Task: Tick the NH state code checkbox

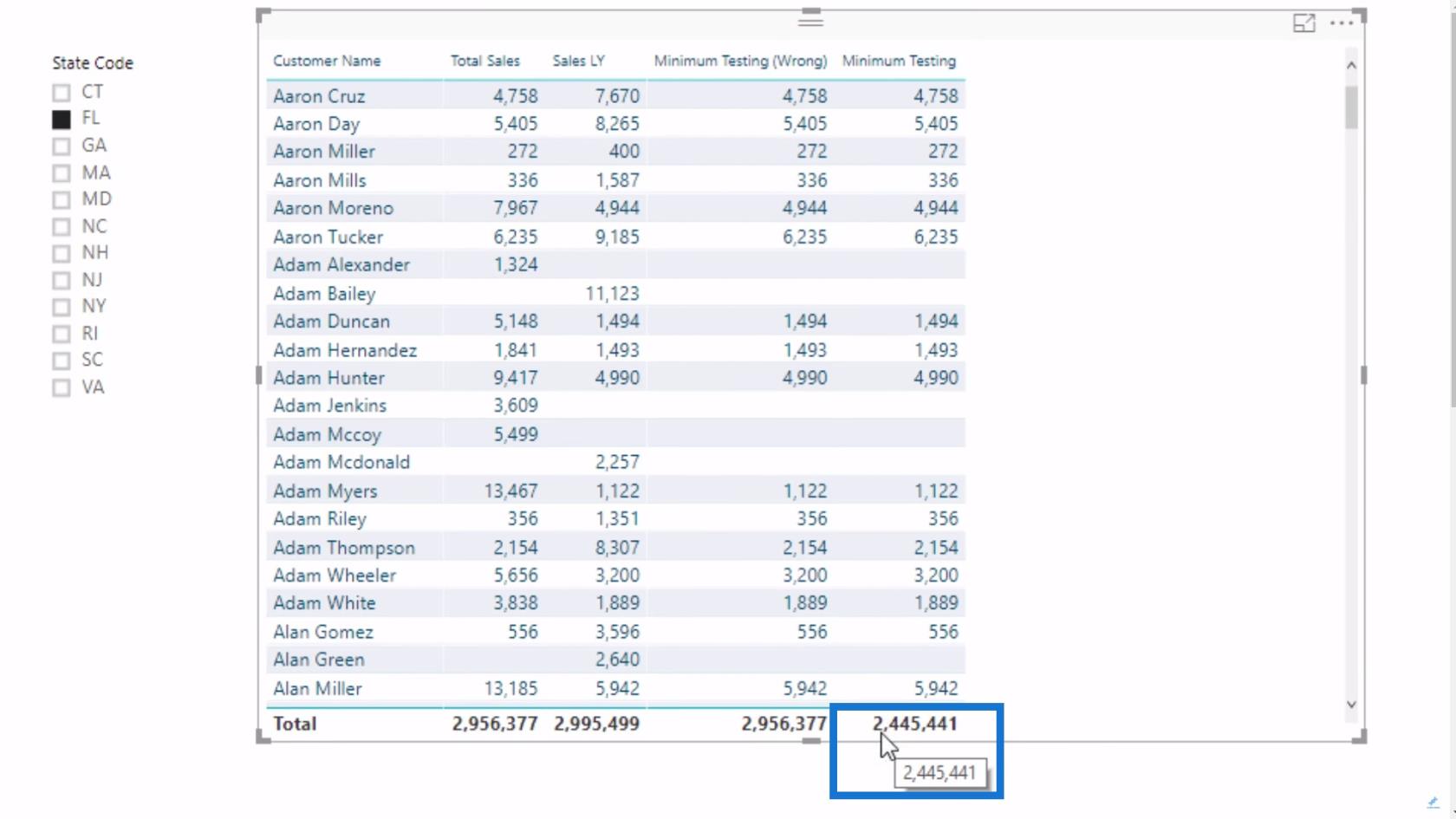Action: click(61, 253)
